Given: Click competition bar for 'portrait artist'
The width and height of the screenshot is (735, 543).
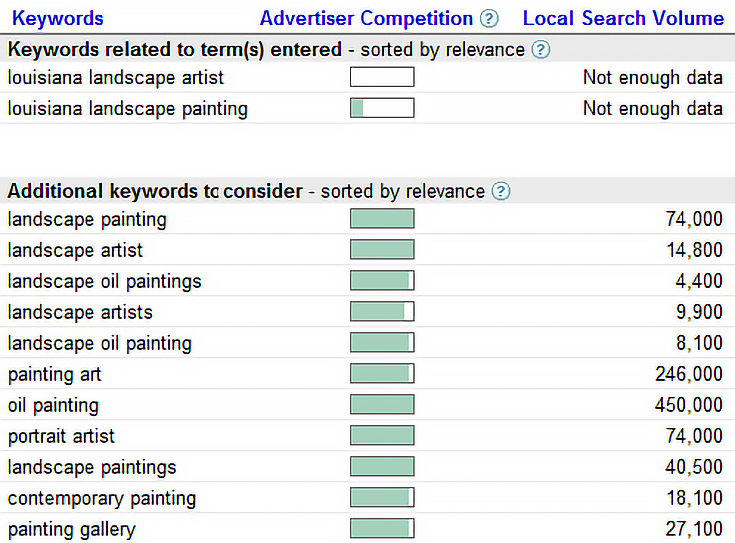Looking at the screenshot, I should (x=382, y=435).
